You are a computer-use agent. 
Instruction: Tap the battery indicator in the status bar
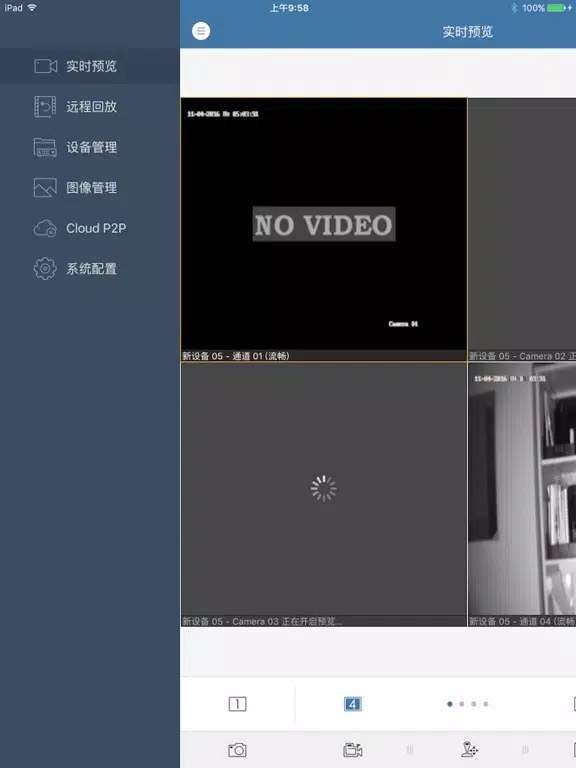click(556, 8)
